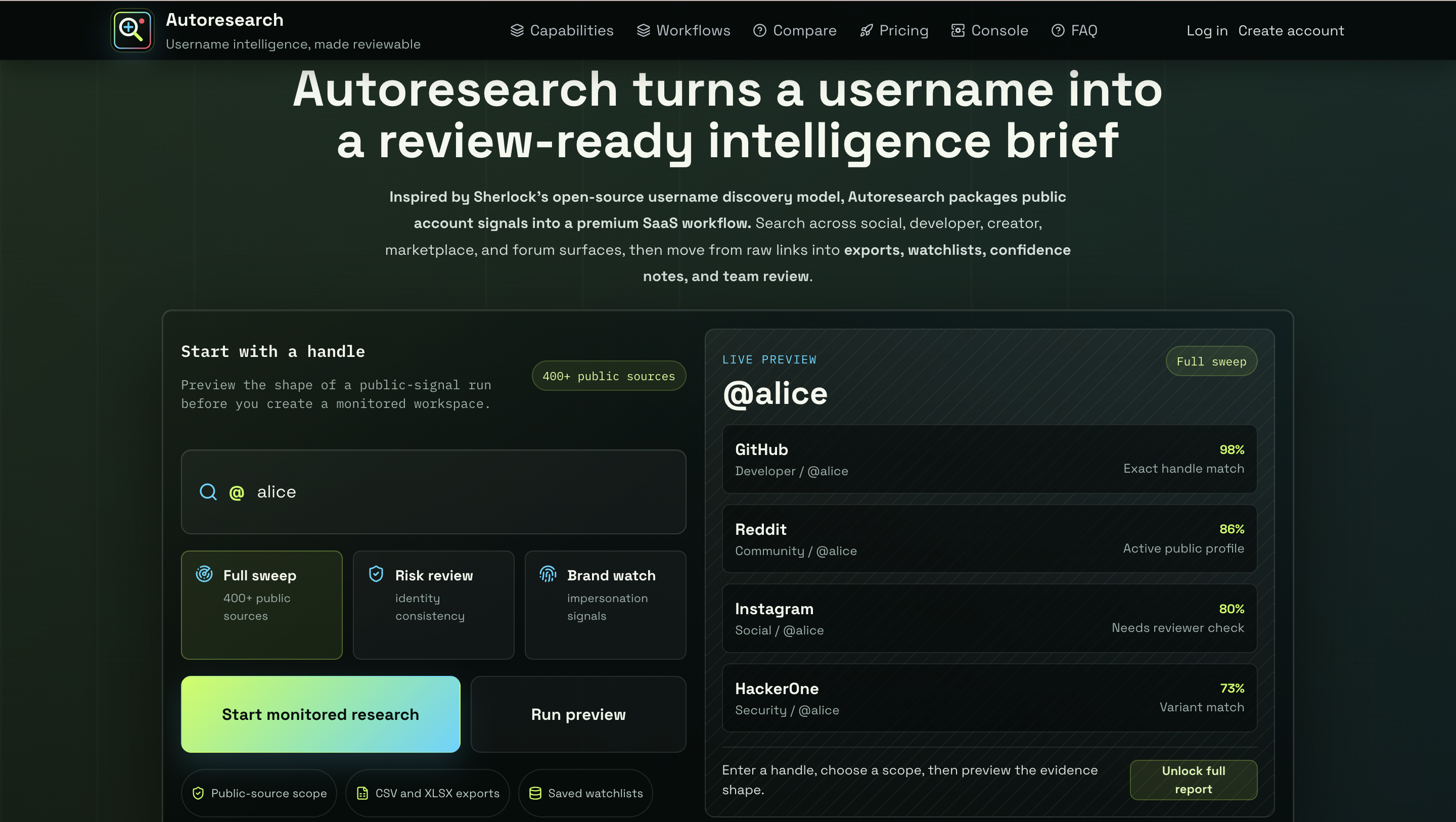
Task: Click the green @ symbol in handle field
Action: click(237, 492)
